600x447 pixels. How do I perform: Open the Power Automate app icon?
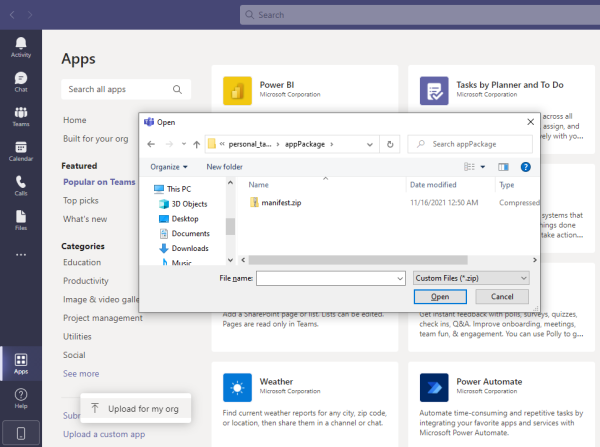434,387
